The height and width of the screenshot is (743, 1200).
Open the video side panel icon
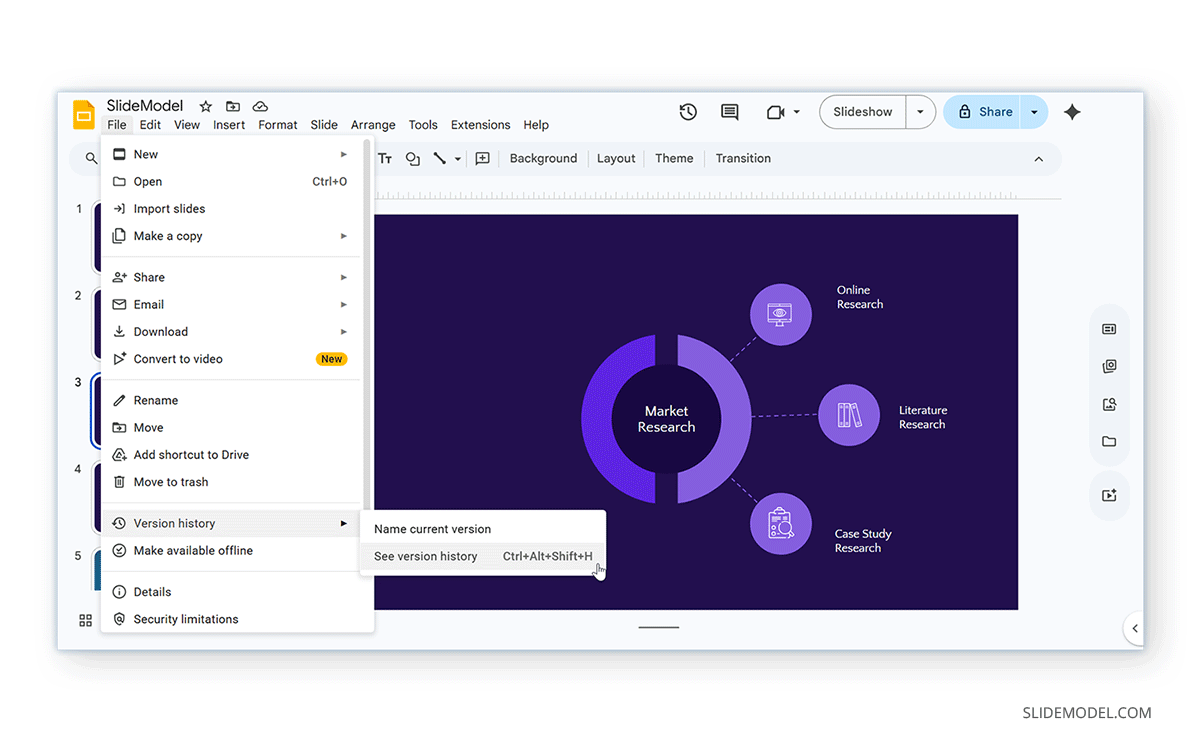[1109, 495]
